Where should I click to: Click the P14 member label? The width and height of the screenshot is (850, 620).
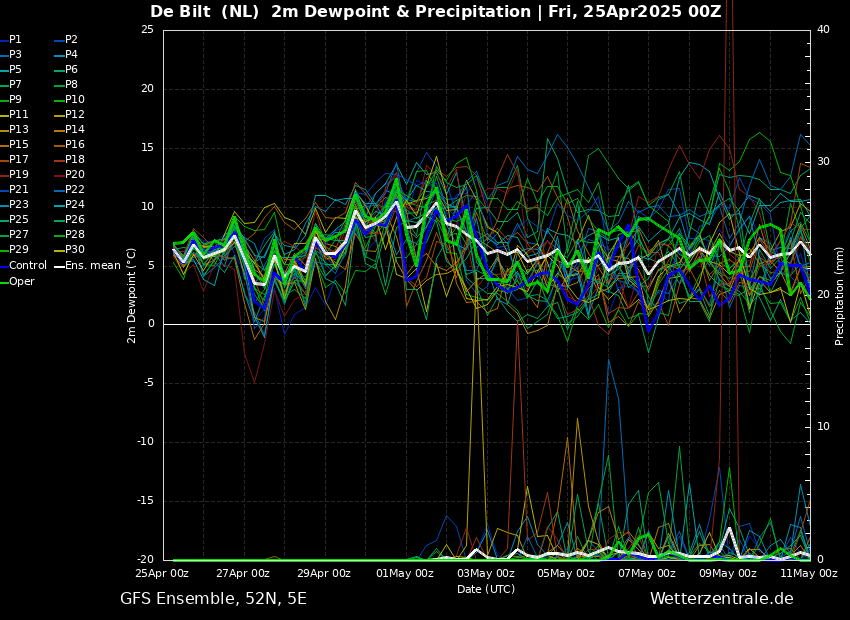tap(70, 130)
